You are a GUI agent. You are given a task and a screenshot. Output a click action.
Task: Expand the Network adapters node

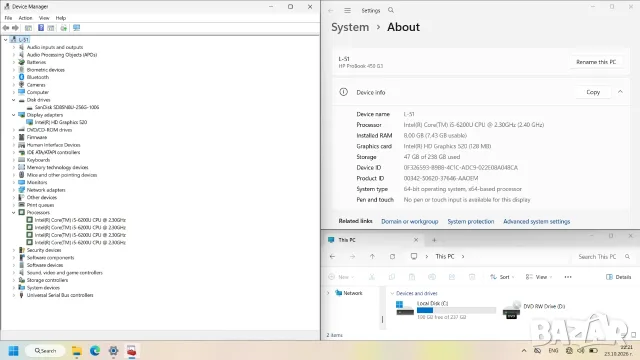pos(13,190)
